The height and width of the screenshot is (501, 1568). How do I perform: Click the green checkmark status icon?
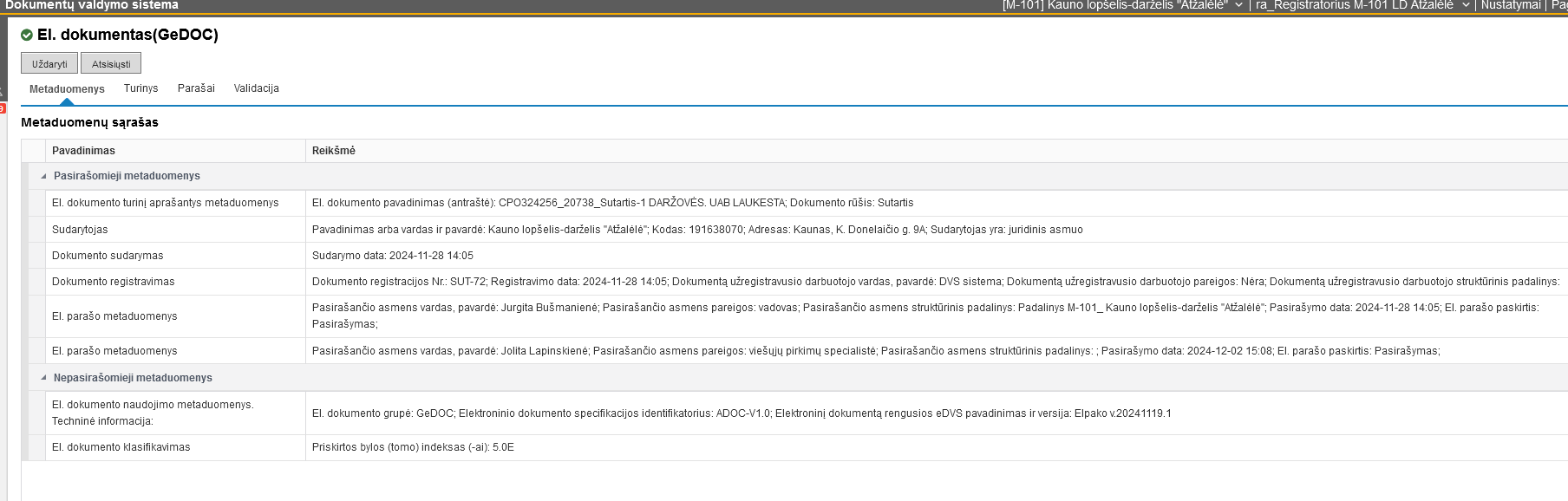click(x=27, y=36)
